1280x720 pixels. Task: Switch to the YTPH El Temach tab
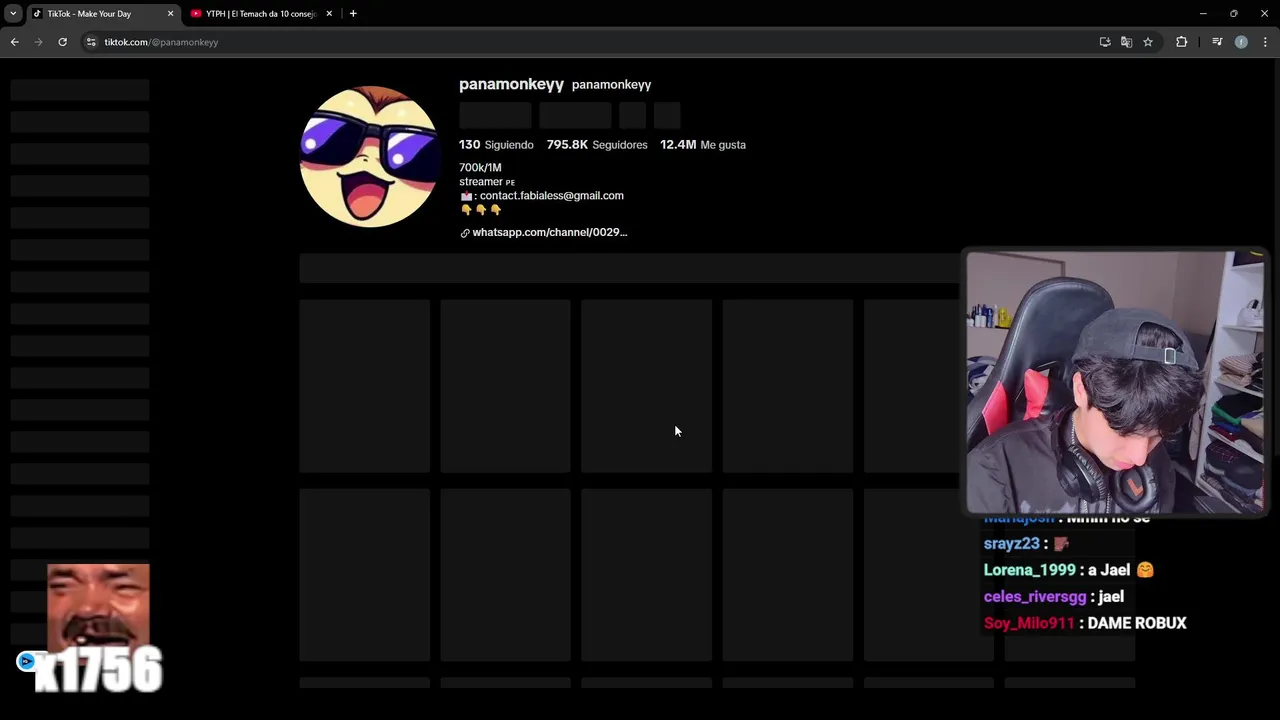coord(260,14)
